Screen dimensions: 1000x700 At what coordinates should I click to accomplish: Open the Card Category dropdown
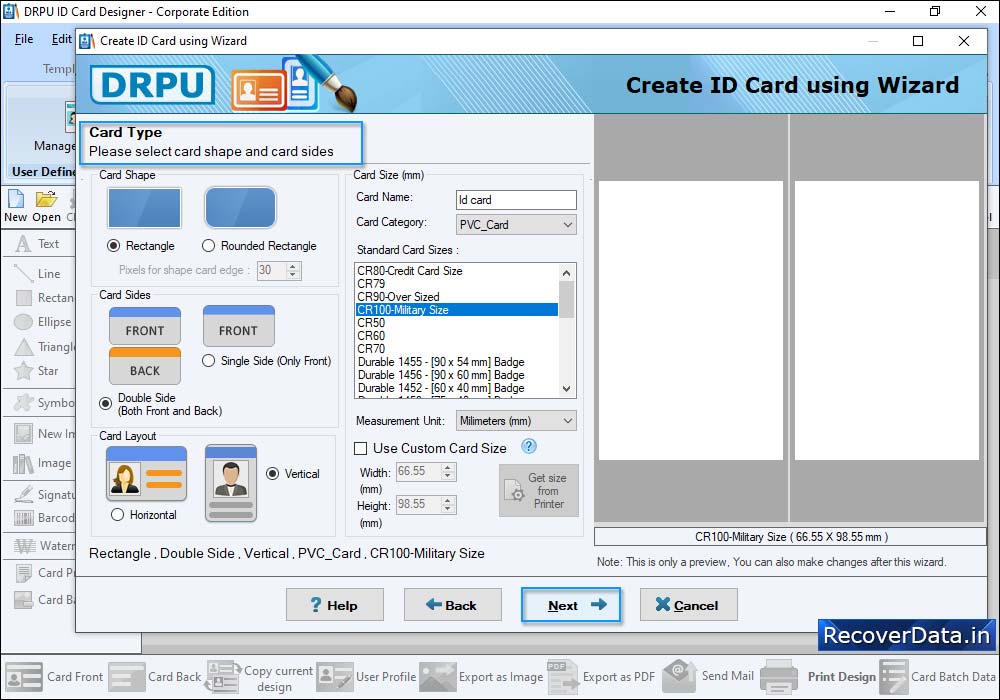coord(516,224)
